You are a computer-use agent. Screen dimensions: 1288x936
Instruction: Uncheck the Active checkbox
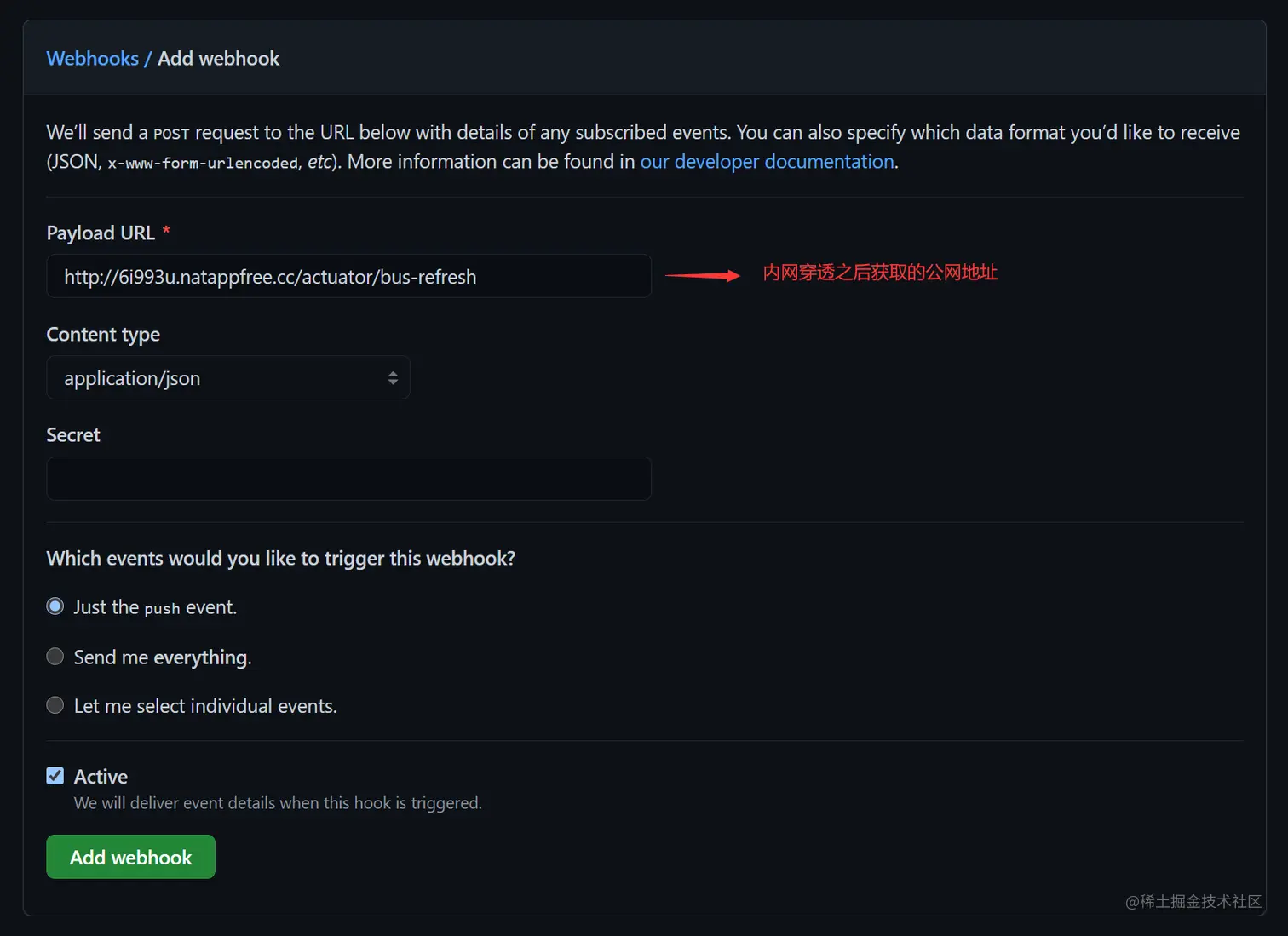pyautogui.click(x=55, y=776)
